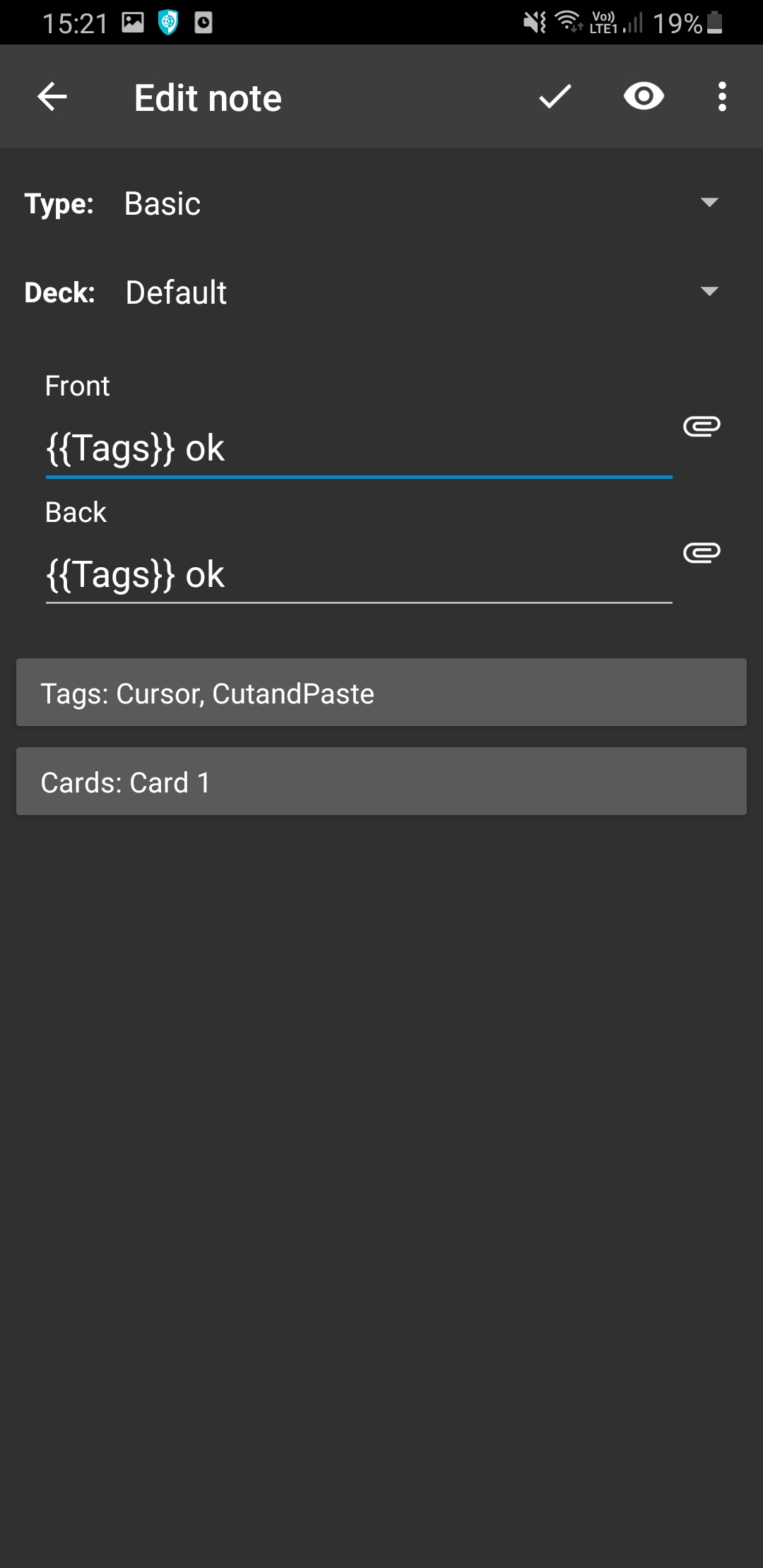
Task: Open Tags: Cursor, CutandPaste editor
Action: 381,692
